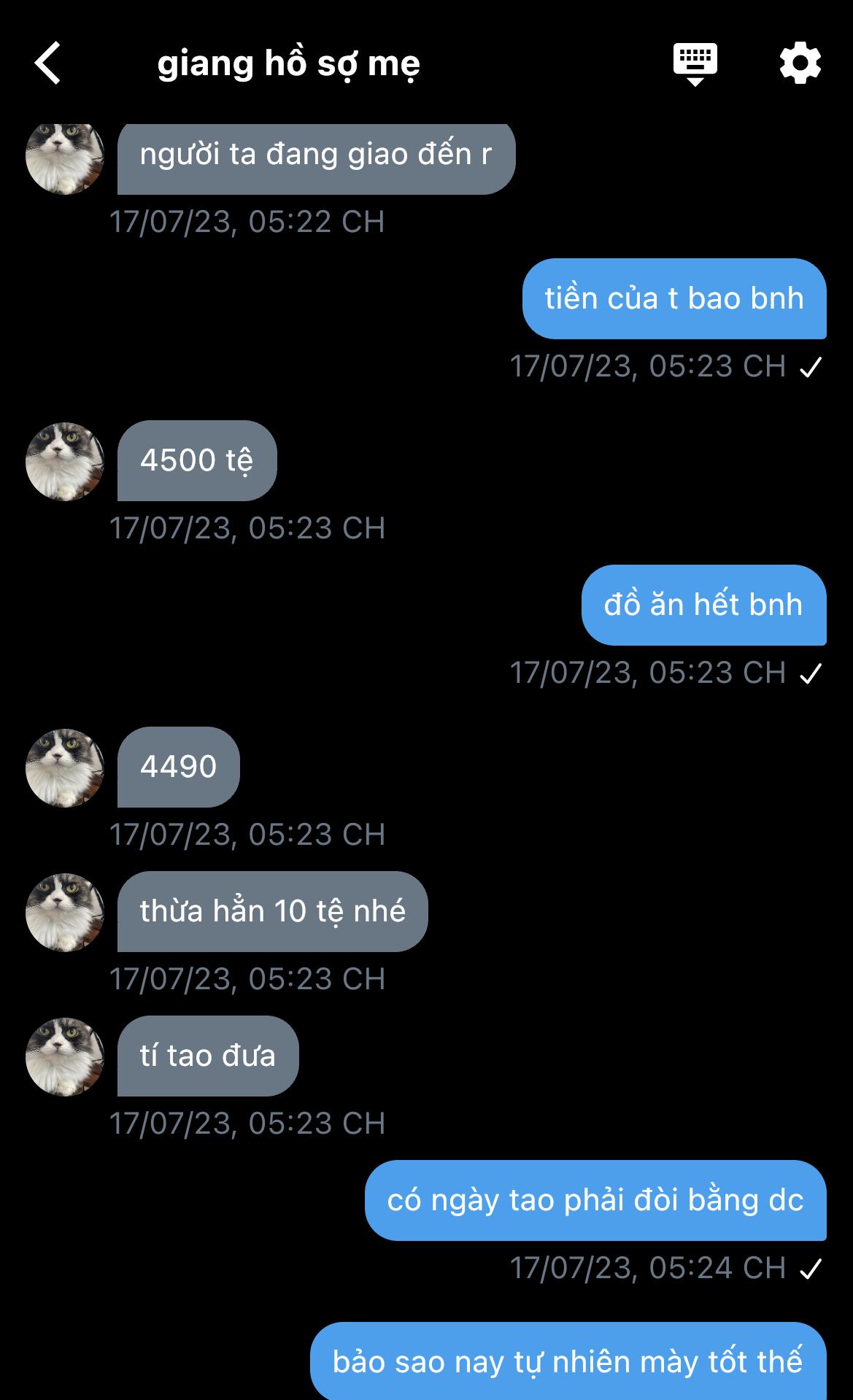Tap cat avatar beside 'người ta đang giao đến r'
This screenshot has height=1400, width=853.
click(65, 158)
